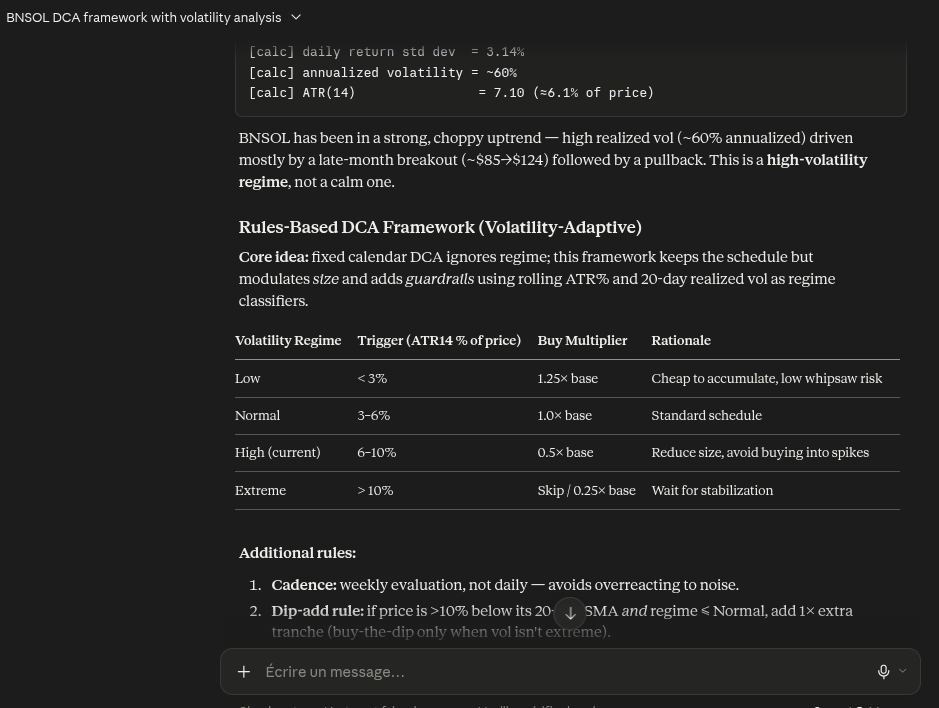Click the 'Additional rules:' heading

click(297, 553)
